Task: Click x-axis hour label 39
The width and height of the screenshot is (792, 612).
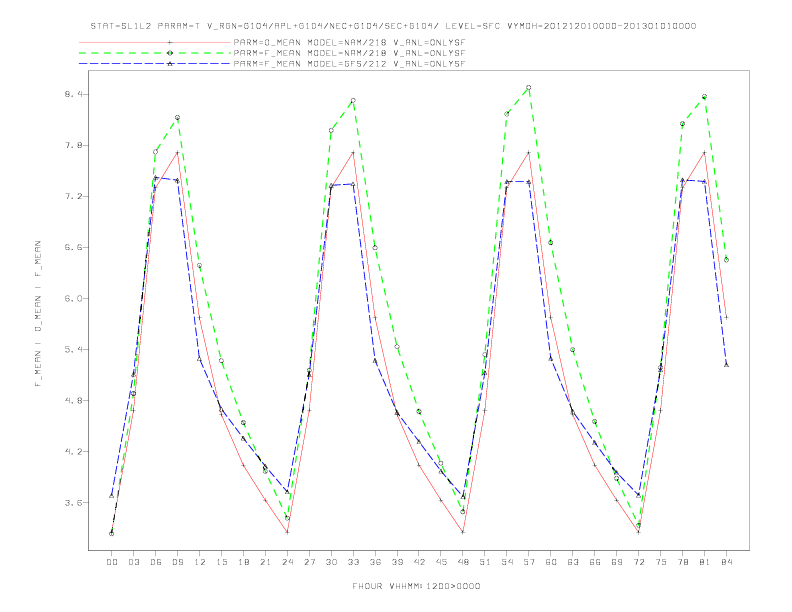Action: [398, 562]
